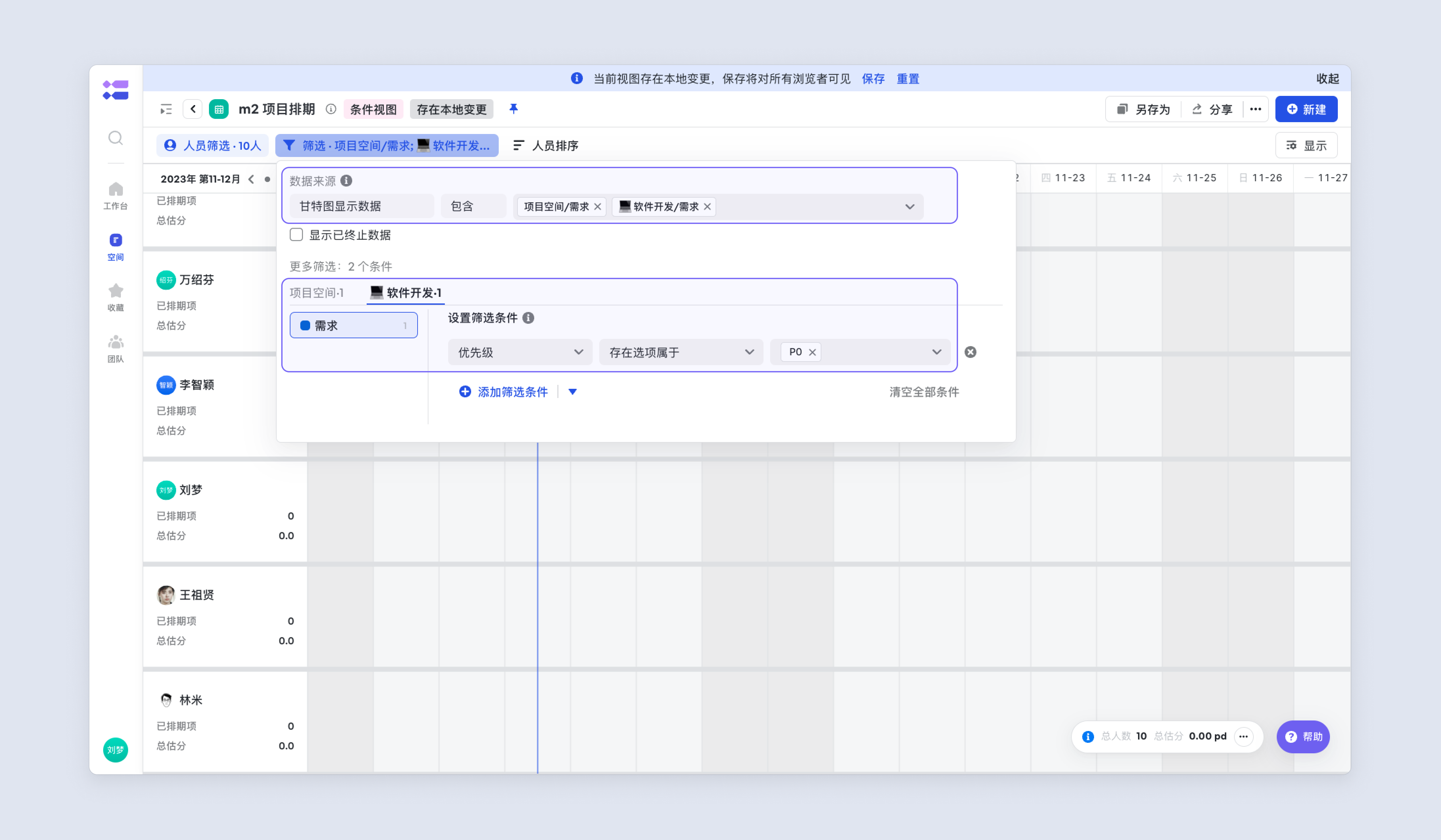This screenshot has height=840, width=1441.
Task: Click the 11-24 date column header
Action: [1129, 178]
